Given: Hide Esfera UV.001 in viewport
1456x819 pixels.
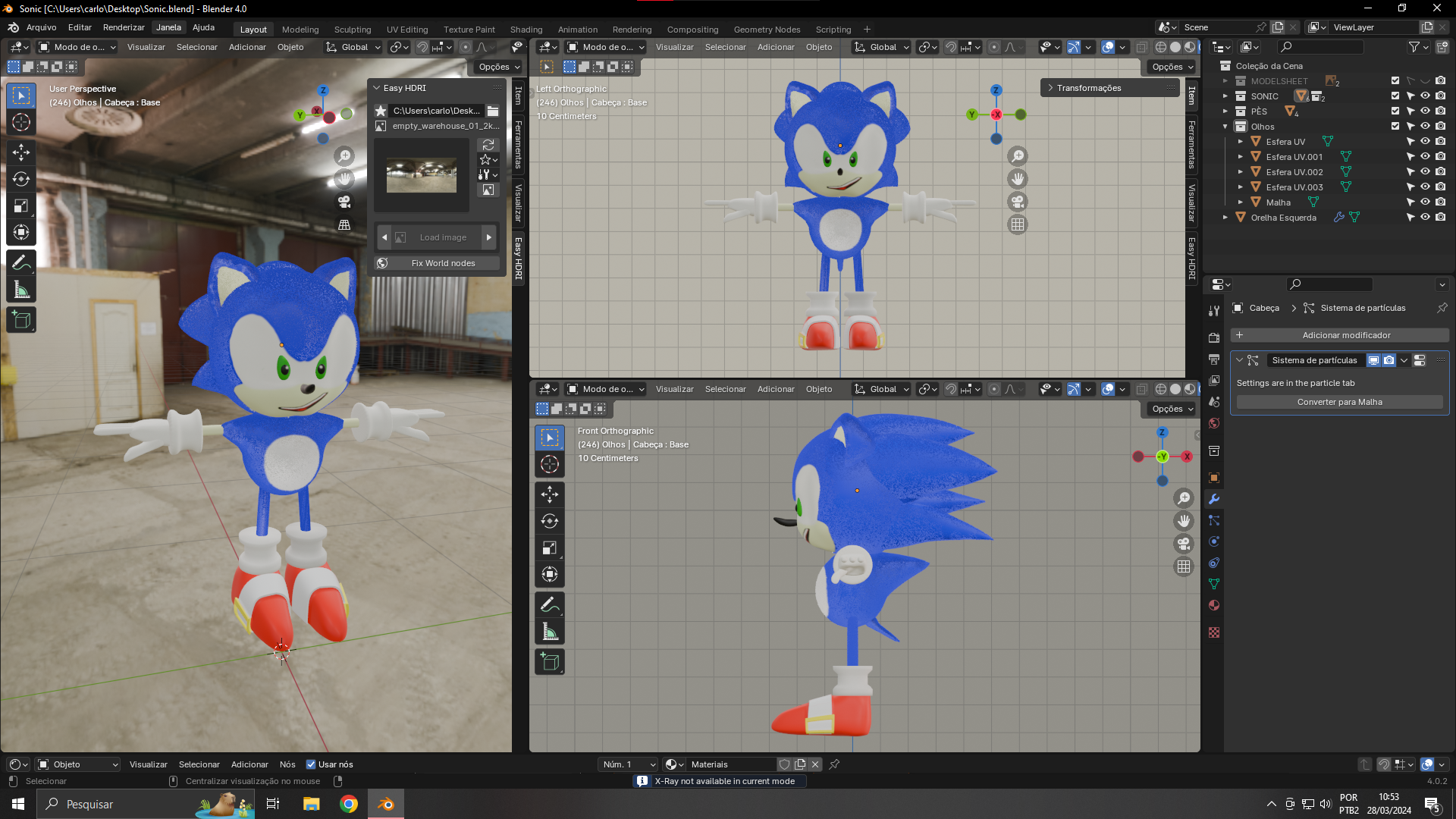Looking at the screenshot, I should pos(1425,157).
